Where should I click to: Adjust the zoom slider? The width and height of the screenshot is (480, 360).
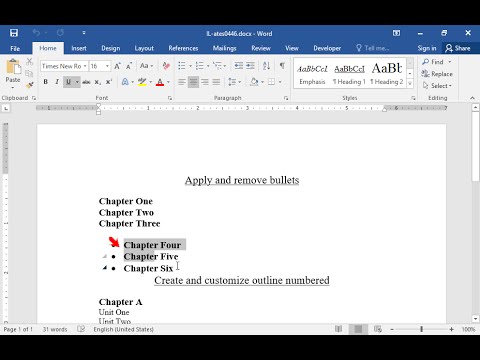pos(421,329)
